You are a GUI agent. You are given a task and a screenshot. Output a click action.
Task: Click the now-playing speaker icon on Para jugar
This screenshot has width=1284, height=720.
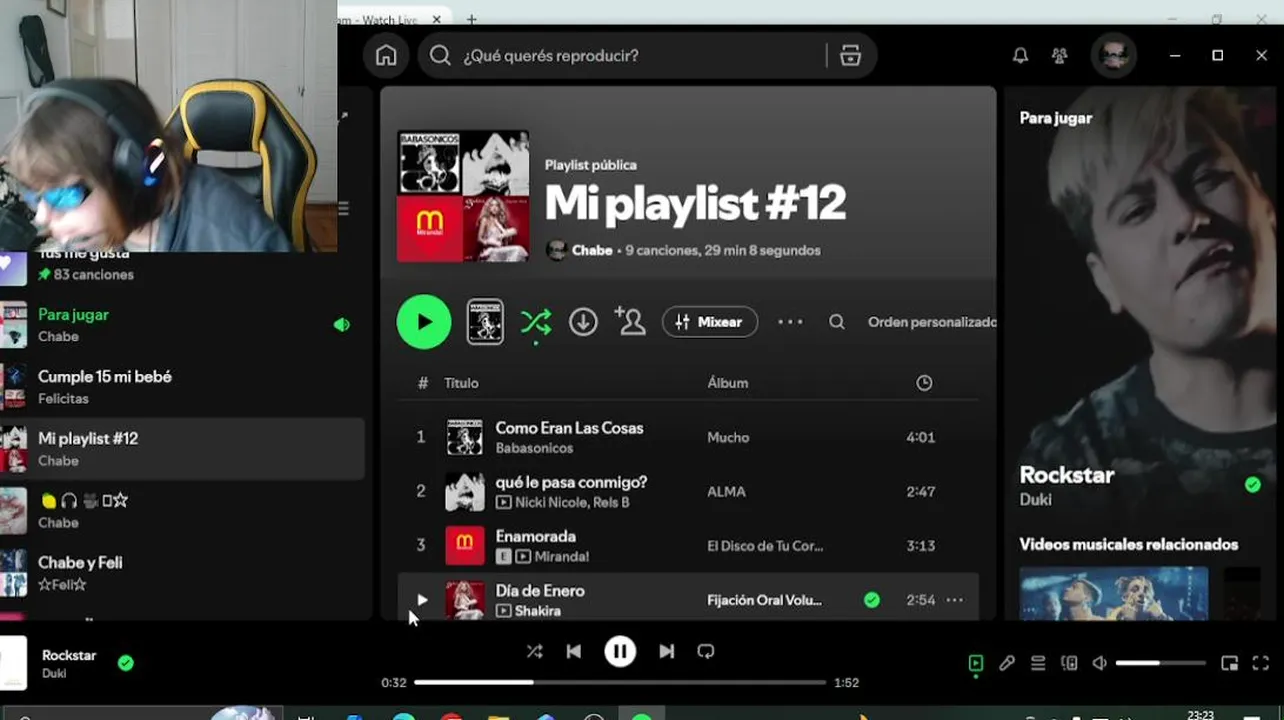342,325
